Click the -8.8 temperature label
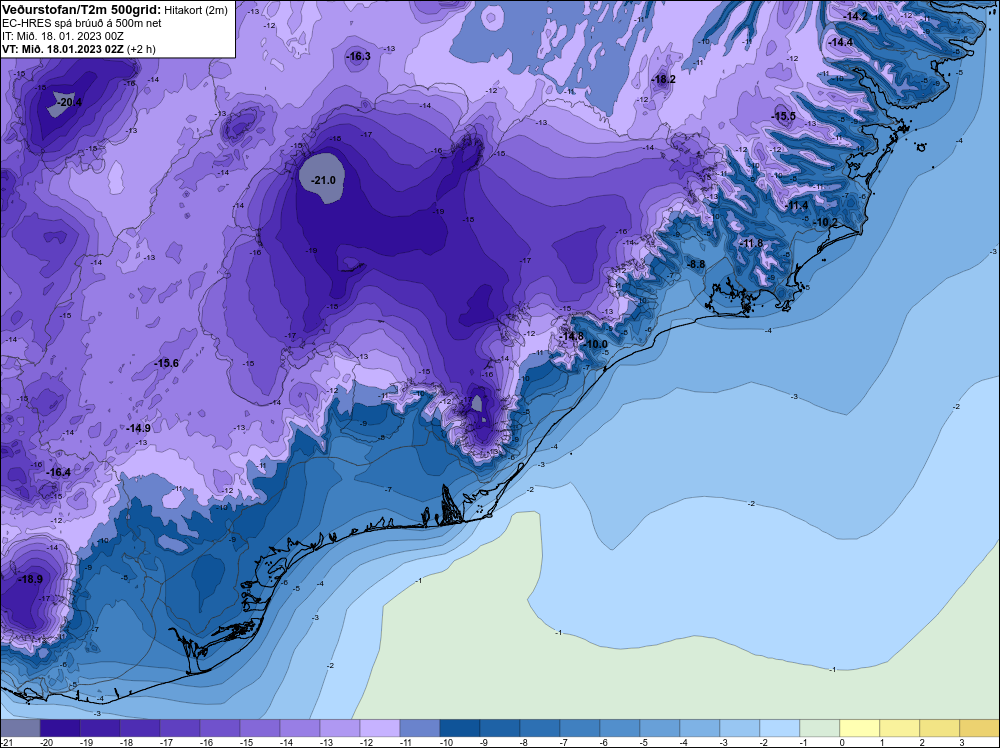 tap(696, 265)
